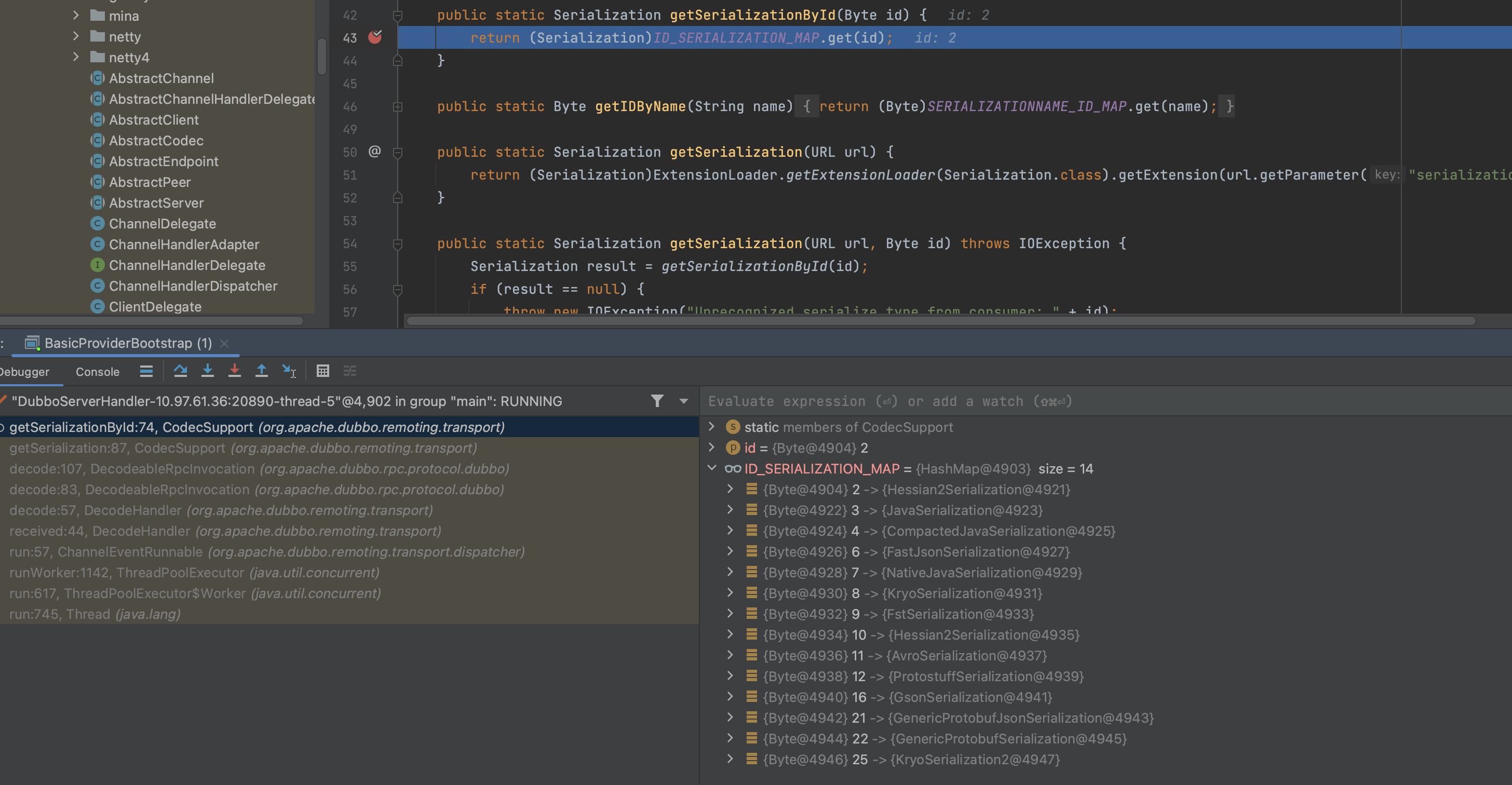1512x785 pixels.
Task: Select stack frame run:57, ChannelEventRunnable
Action: pyautogui.click(x=349, y=551)
